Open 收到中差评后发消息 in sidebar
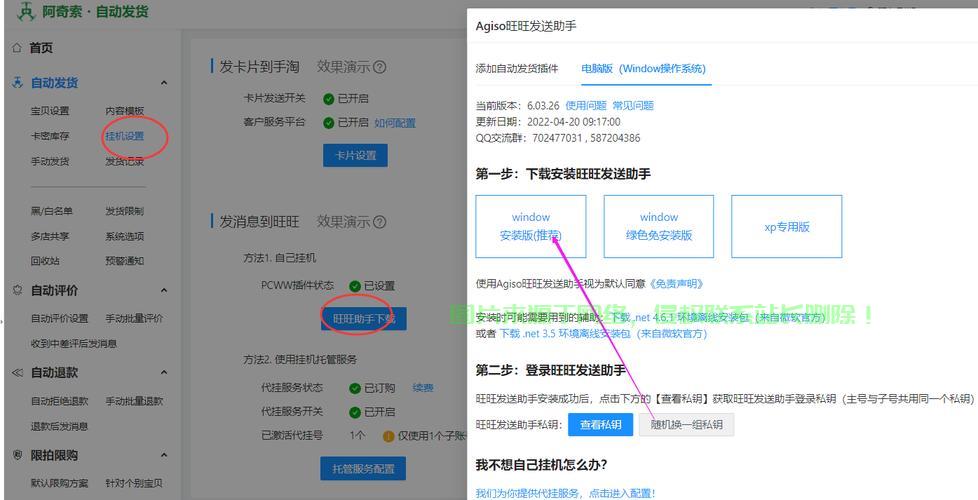 74,344
